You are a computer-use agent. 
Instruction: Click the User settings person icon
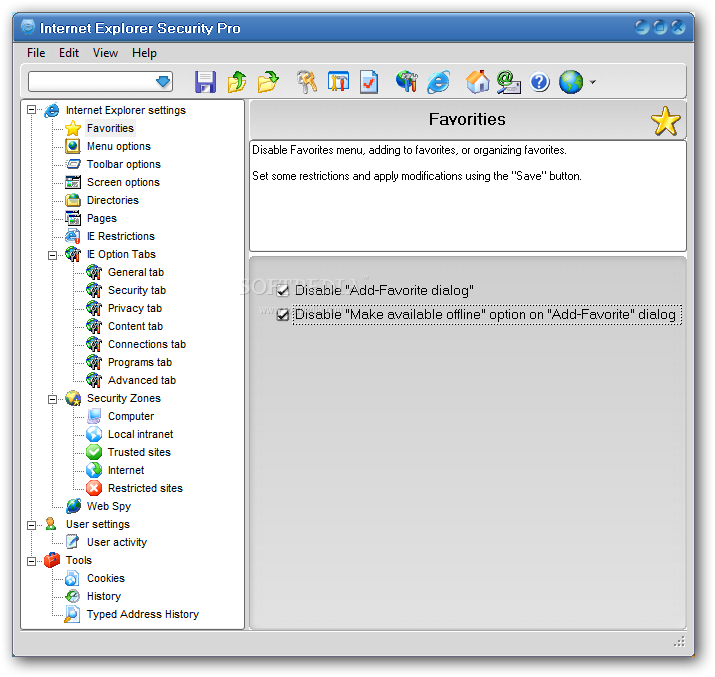click(51, 524)
